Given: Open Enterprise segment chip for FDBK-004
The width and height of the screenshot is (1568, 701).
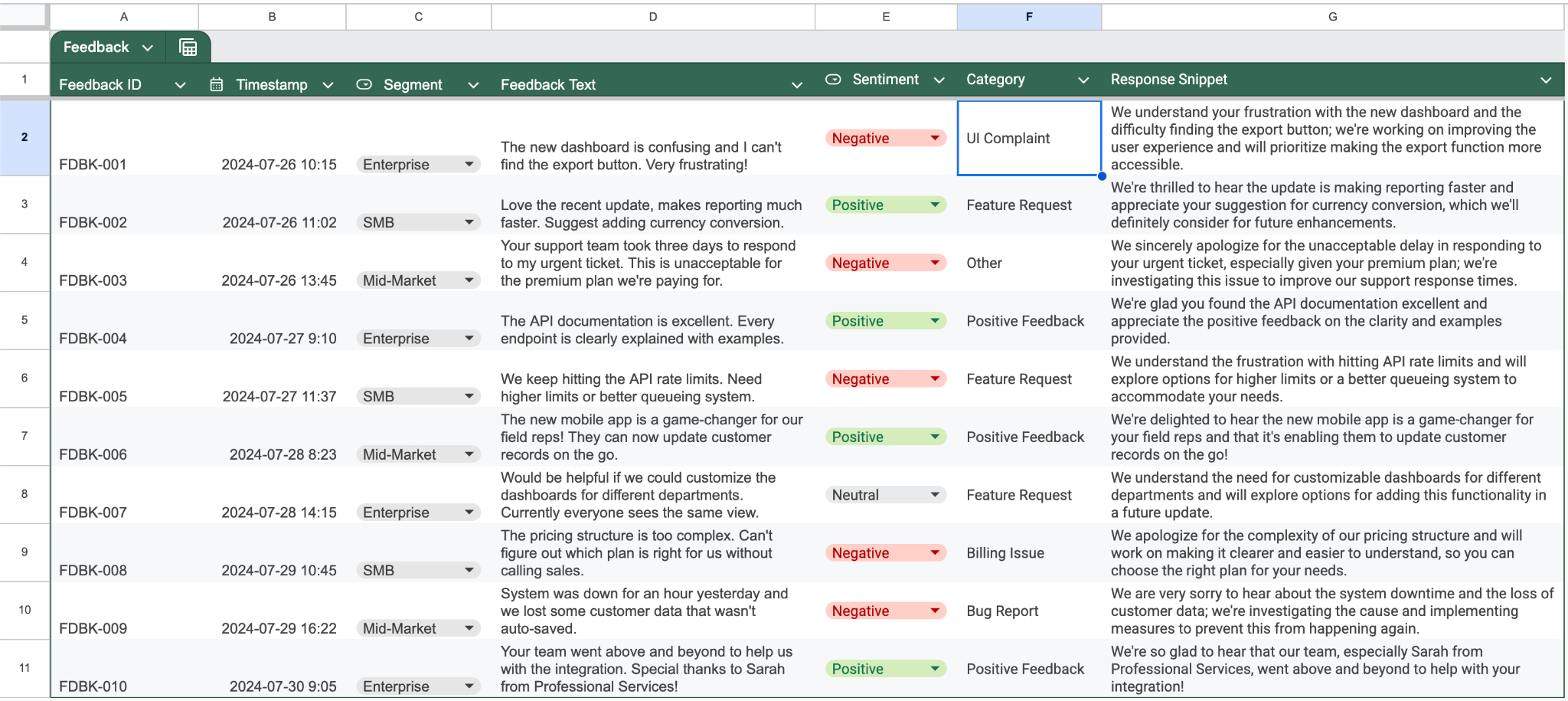Looking at the screenshot, I should (418, 339).
